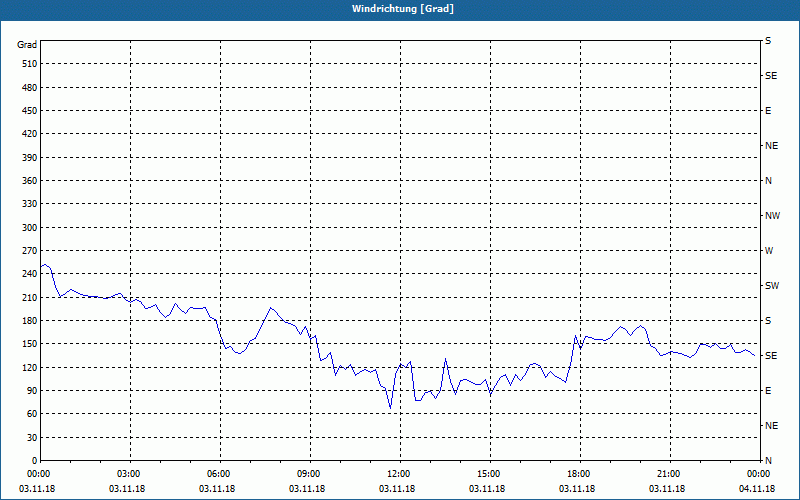
Task: Select the N compass label level with 0
Action: point(769,461)
